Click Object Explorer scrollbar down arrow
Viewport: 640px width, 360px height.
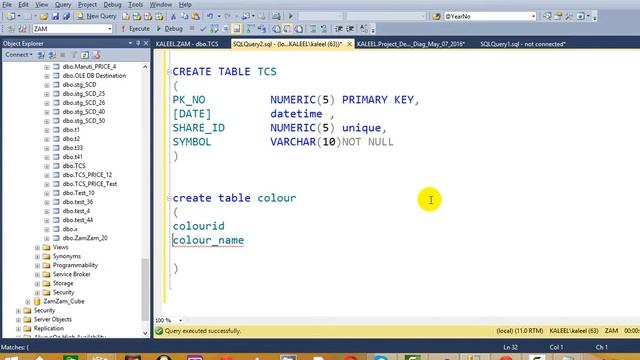point(145,333)
